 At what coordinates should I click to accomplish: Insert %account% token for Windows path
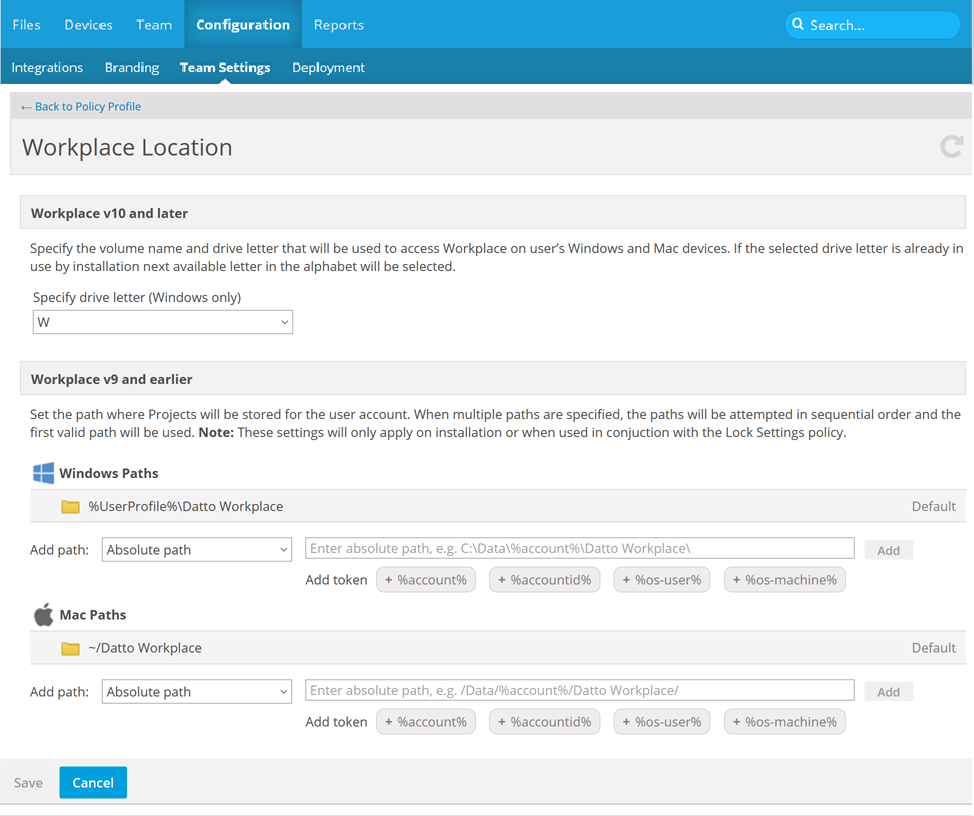pyautogui.click(x=426, y=580)
